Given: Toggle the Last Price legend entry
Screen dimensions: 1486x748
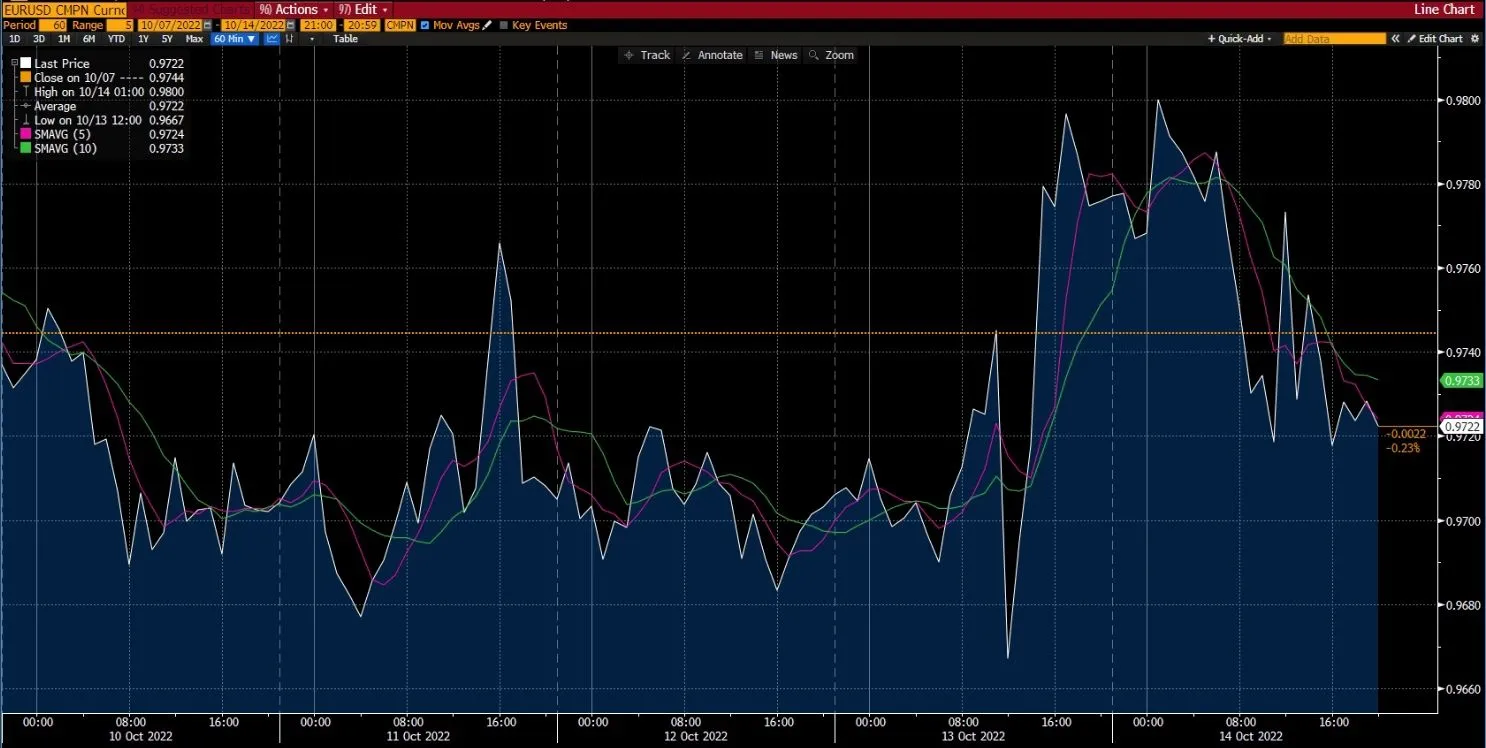Looking at the screenshot, I should 25,62.
